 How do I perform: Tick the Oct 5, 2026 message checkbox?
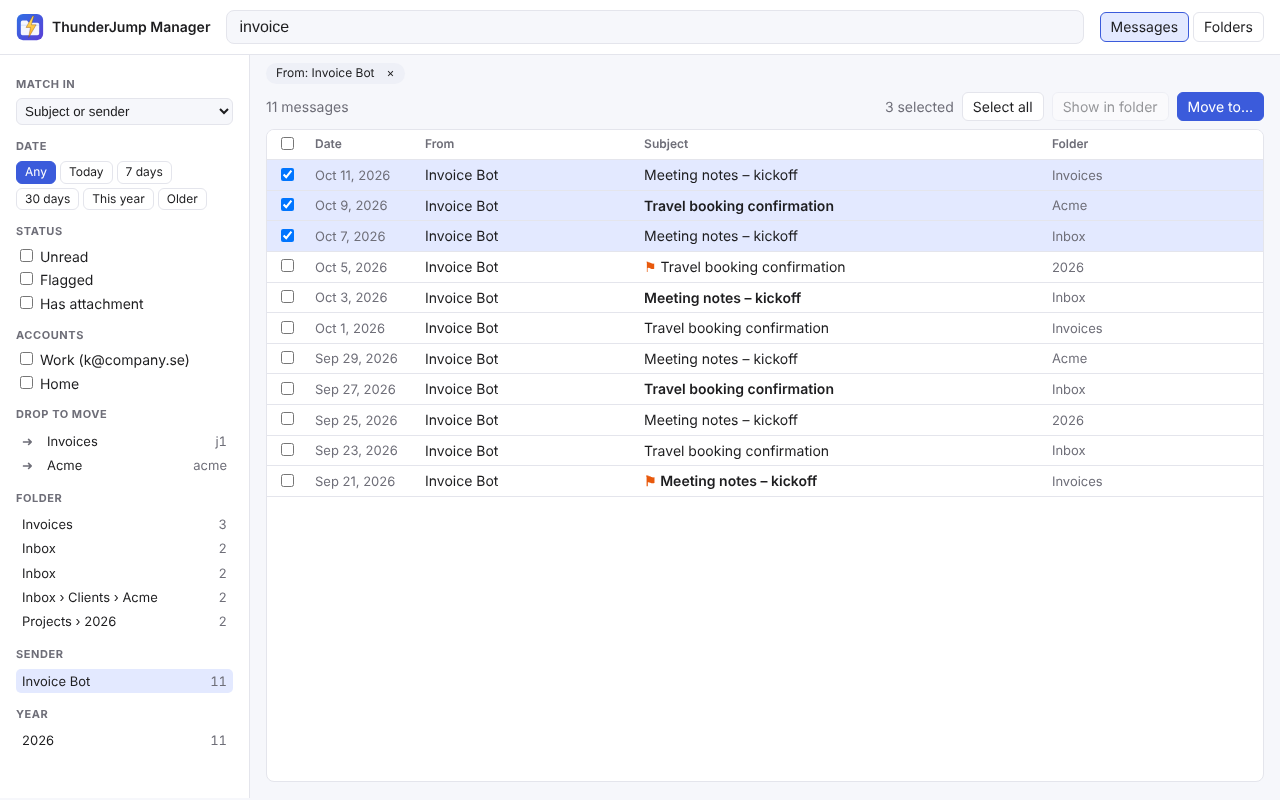pyautogui.click(x=288, y=266)
